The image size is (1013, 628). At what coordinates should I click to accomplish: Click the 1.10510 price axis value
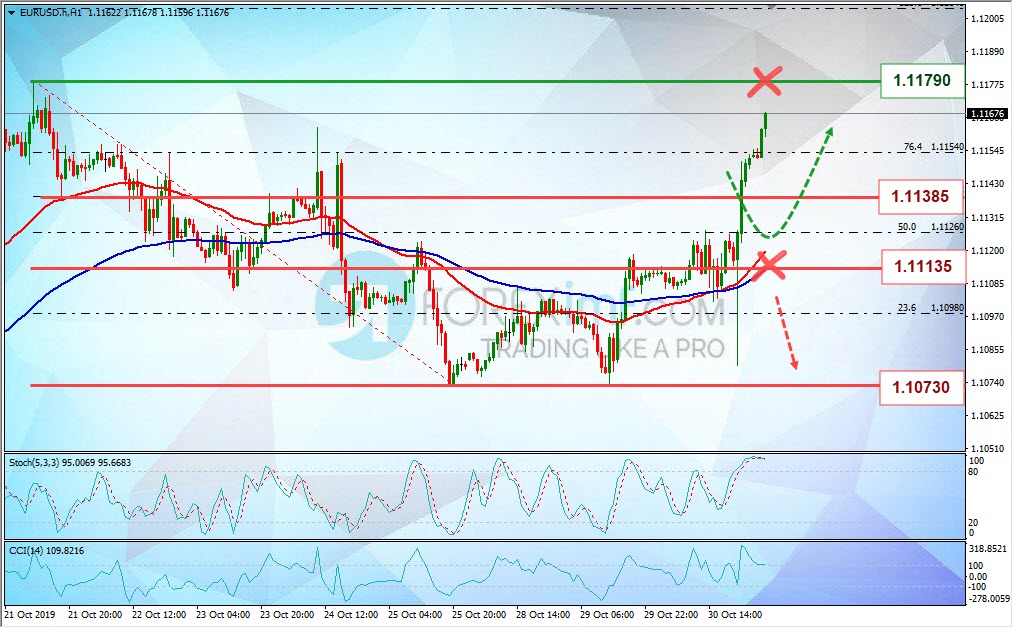988,448
